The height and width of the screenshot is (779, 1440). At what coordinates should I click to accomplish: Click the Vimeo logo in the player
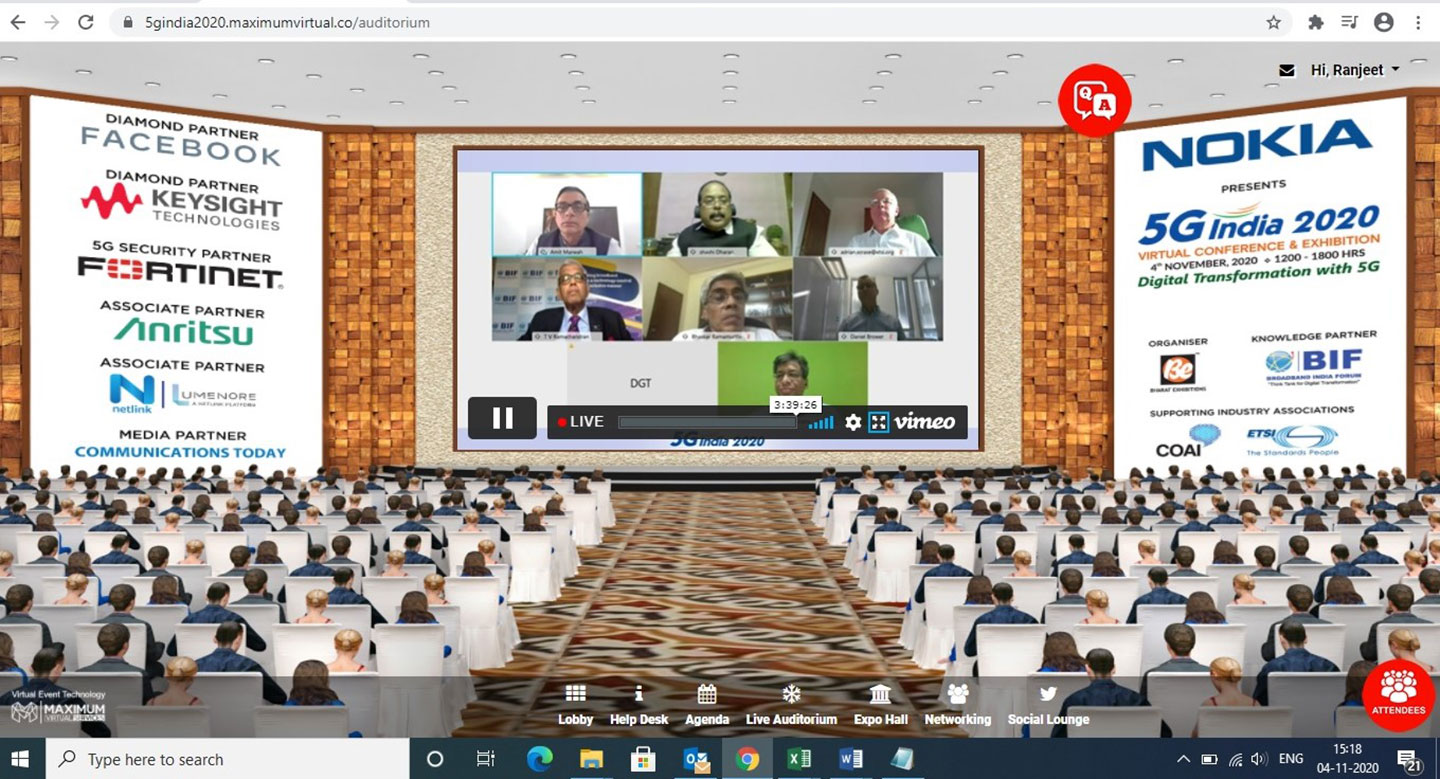click(x=925, y=422)
